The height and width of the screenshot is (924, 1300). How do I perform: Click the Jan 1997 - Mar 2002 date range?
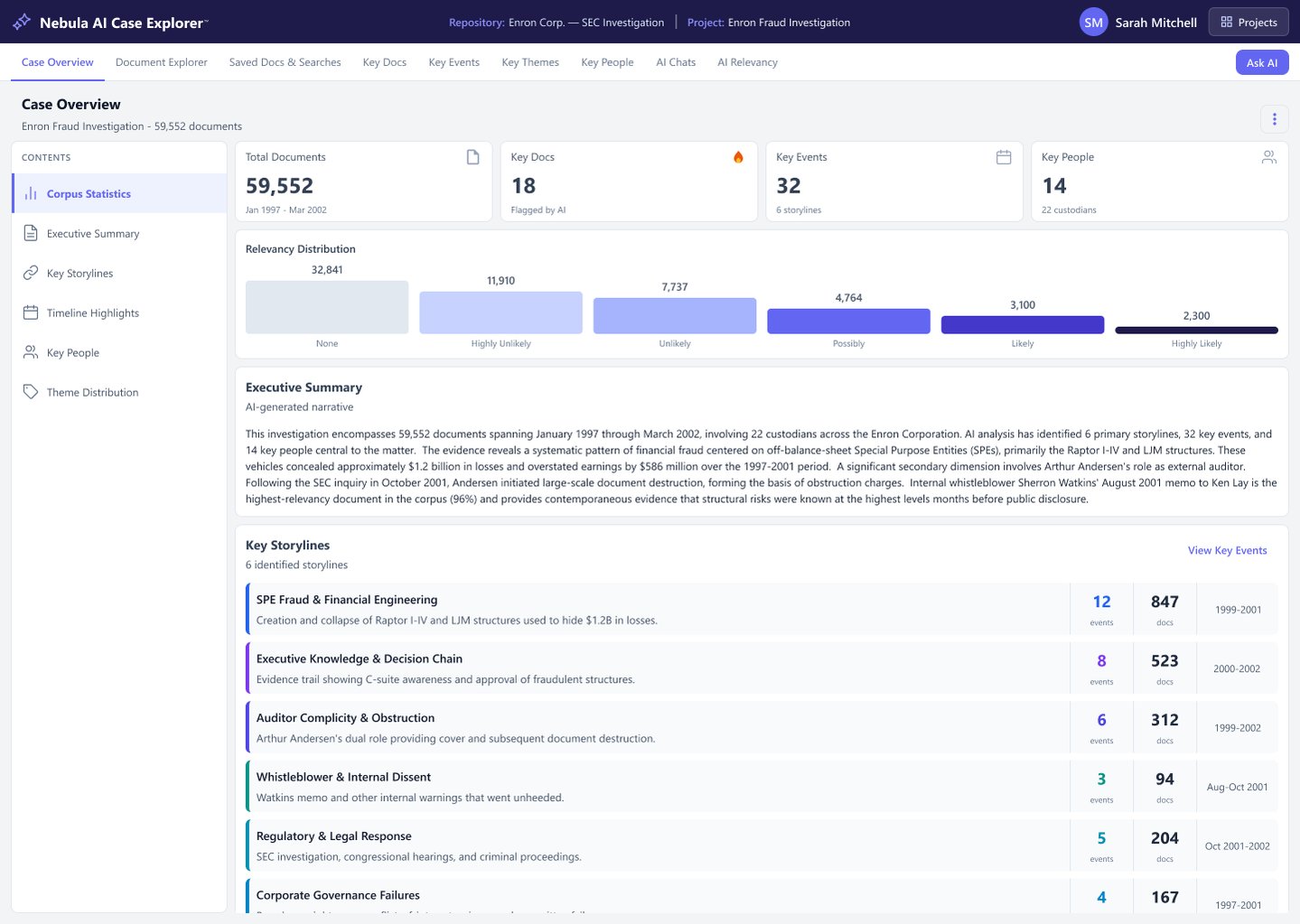[286, 210]
